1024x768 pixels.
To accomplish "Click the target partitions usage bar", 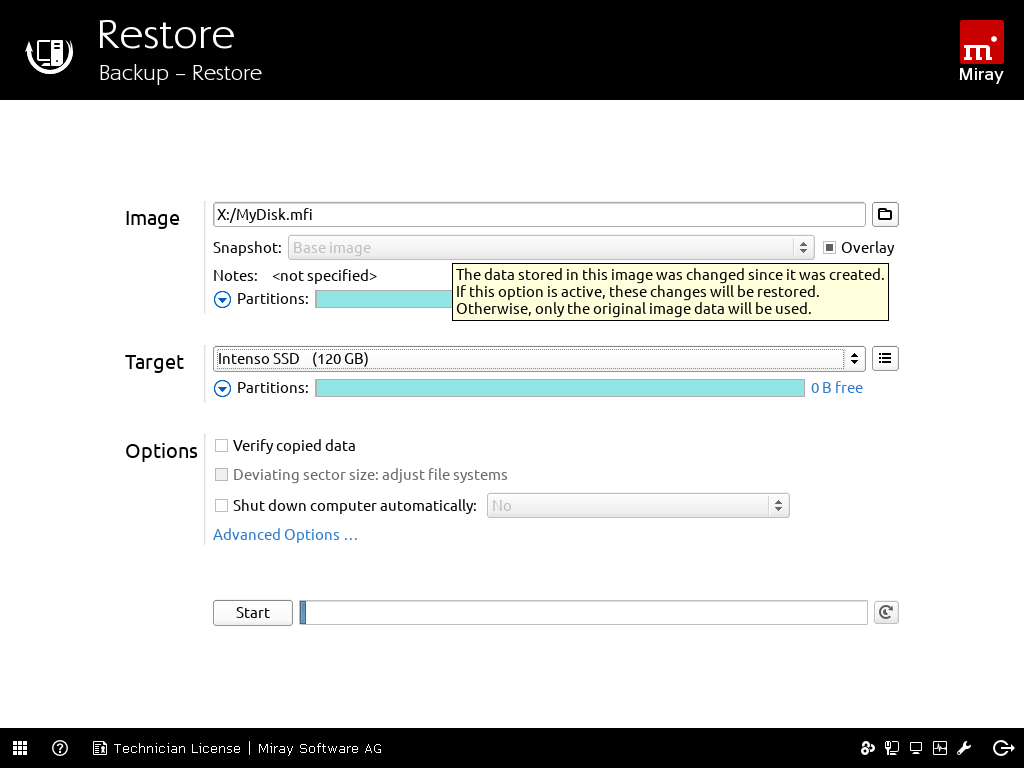I will (x=560, y=388).
